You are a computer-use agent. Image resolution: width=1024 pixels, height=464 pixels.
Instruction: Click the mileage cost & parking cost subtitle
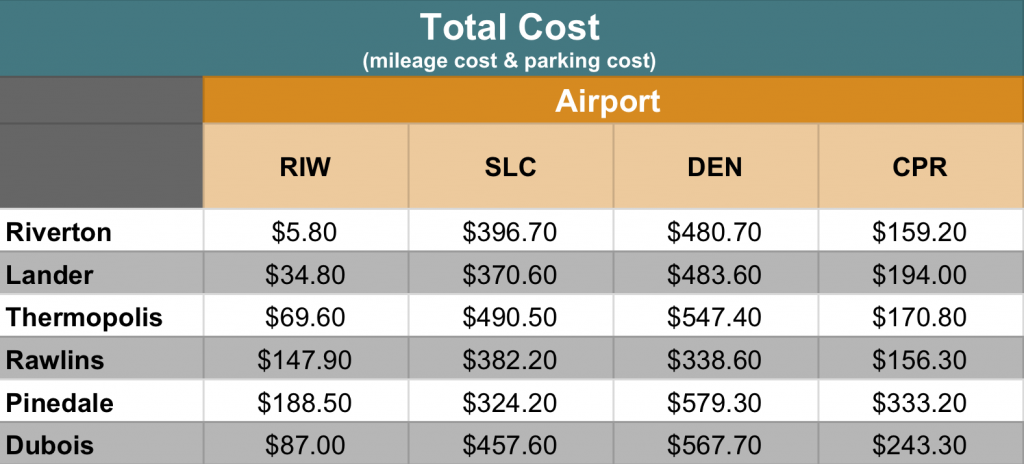pos(509,61)
